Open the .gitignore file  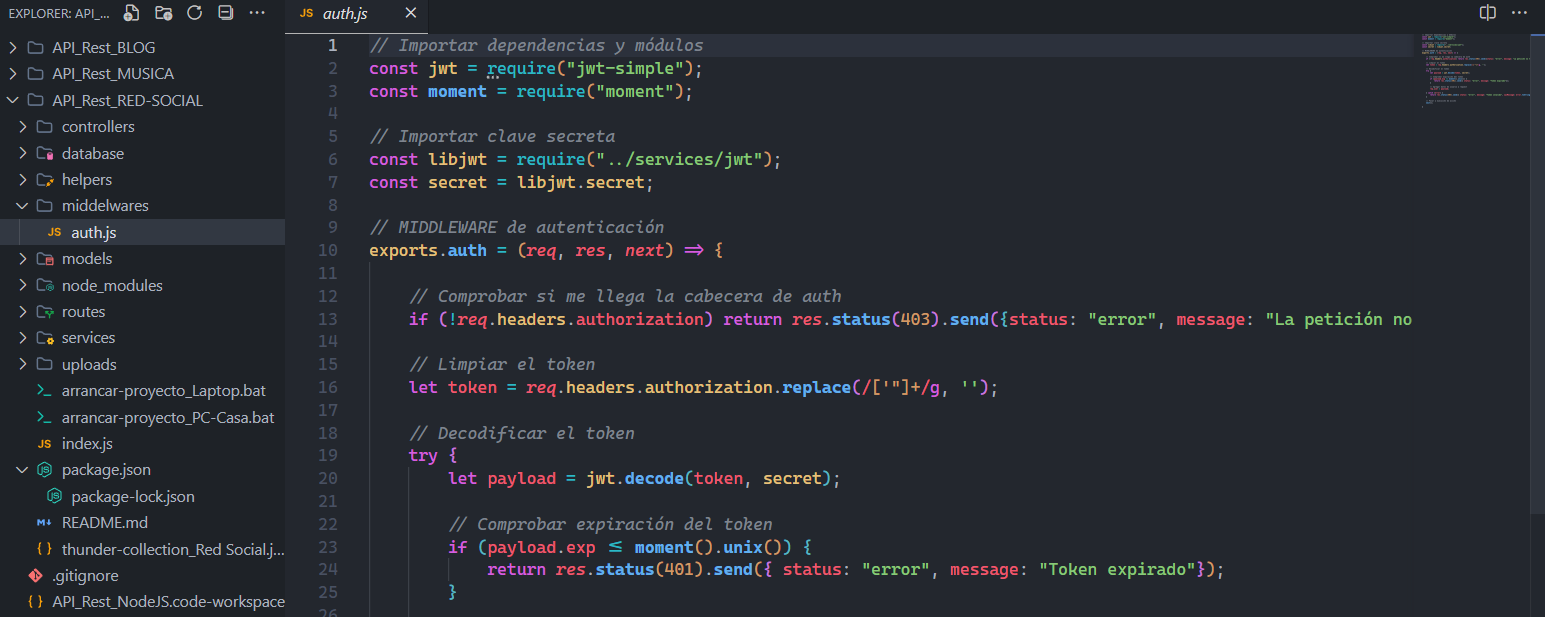[85, 575]
